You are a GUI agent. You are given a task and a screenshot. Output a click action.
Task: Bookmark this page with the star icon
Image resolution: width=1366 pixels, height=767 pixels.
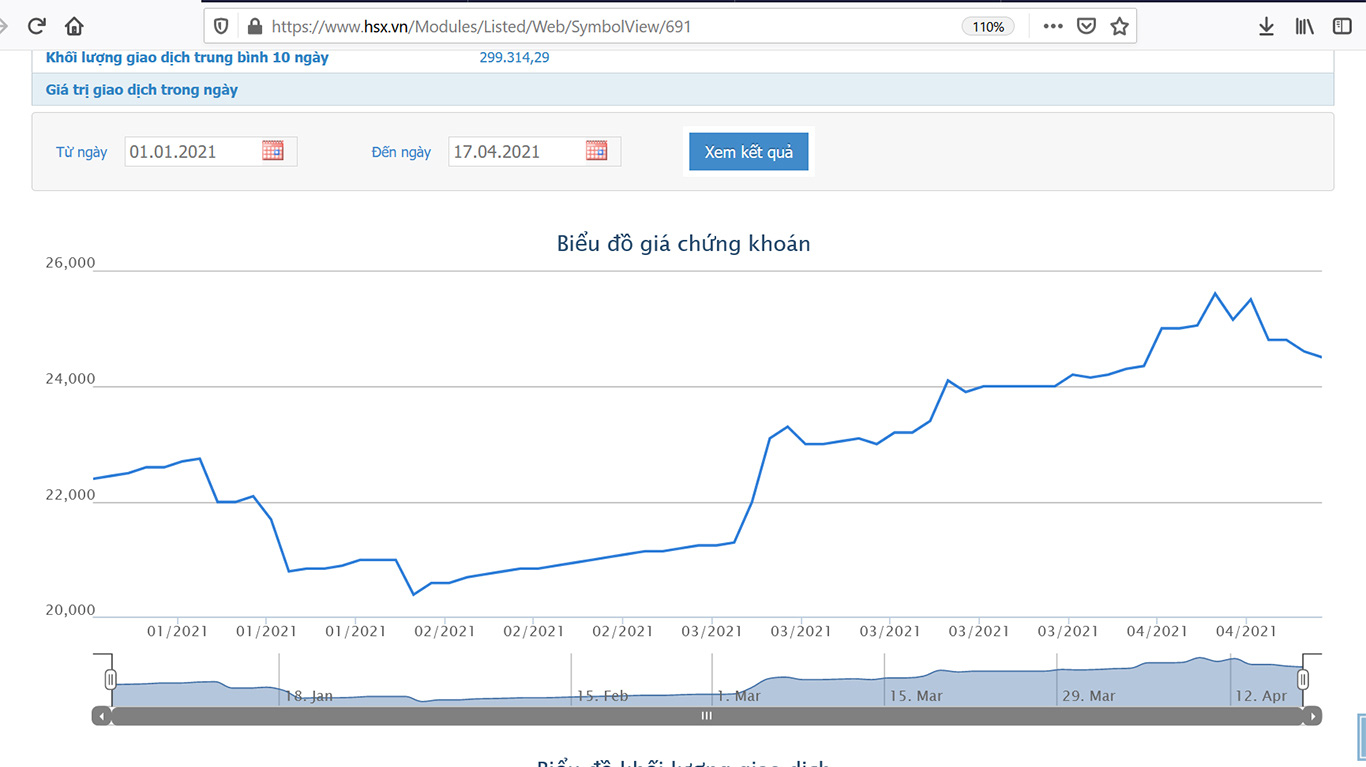point(1119,27)
